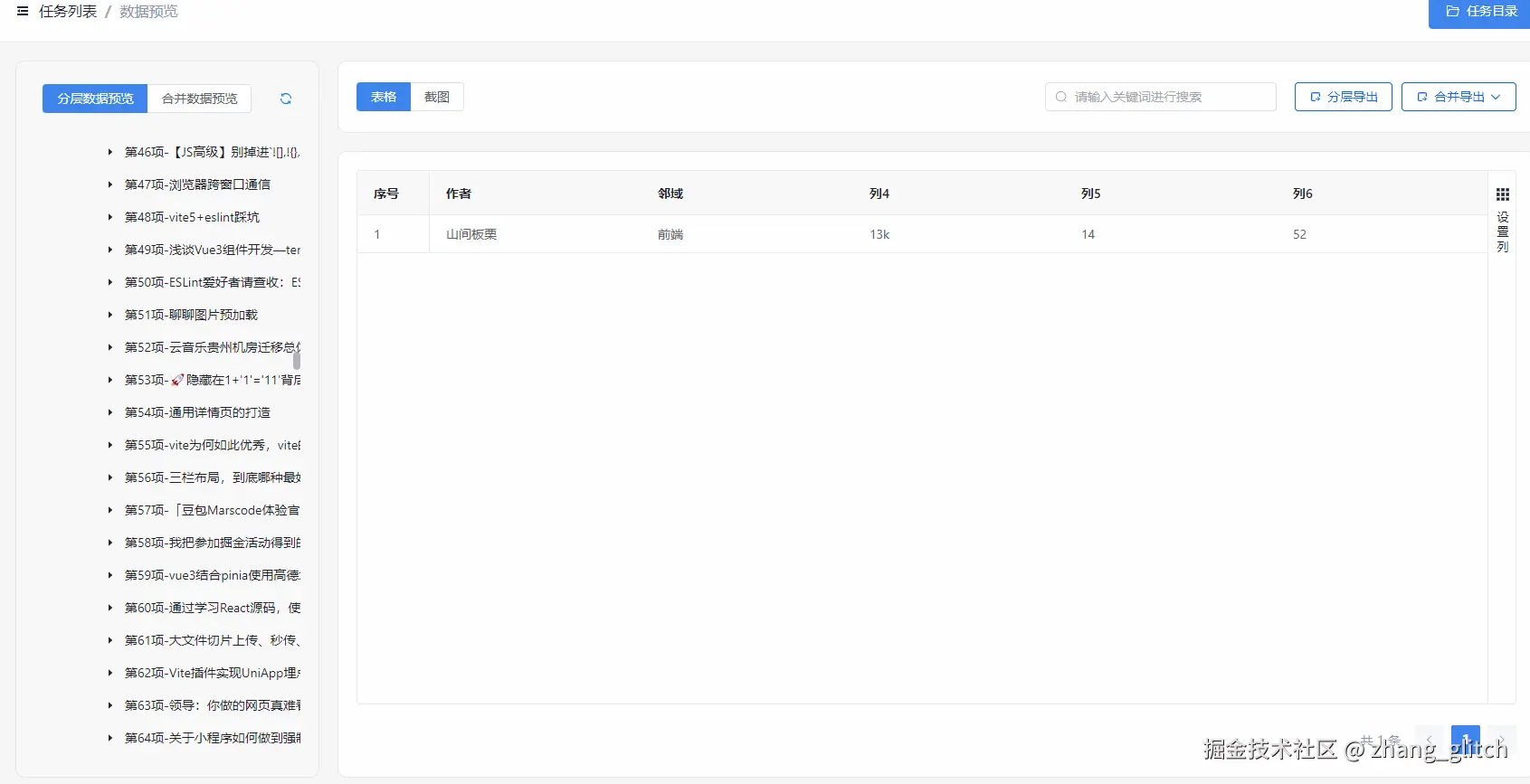Open 任务目录 via its folder button
This screenshot has width=1530, height=784.
pyautogui.click(x=1480, y=12)
